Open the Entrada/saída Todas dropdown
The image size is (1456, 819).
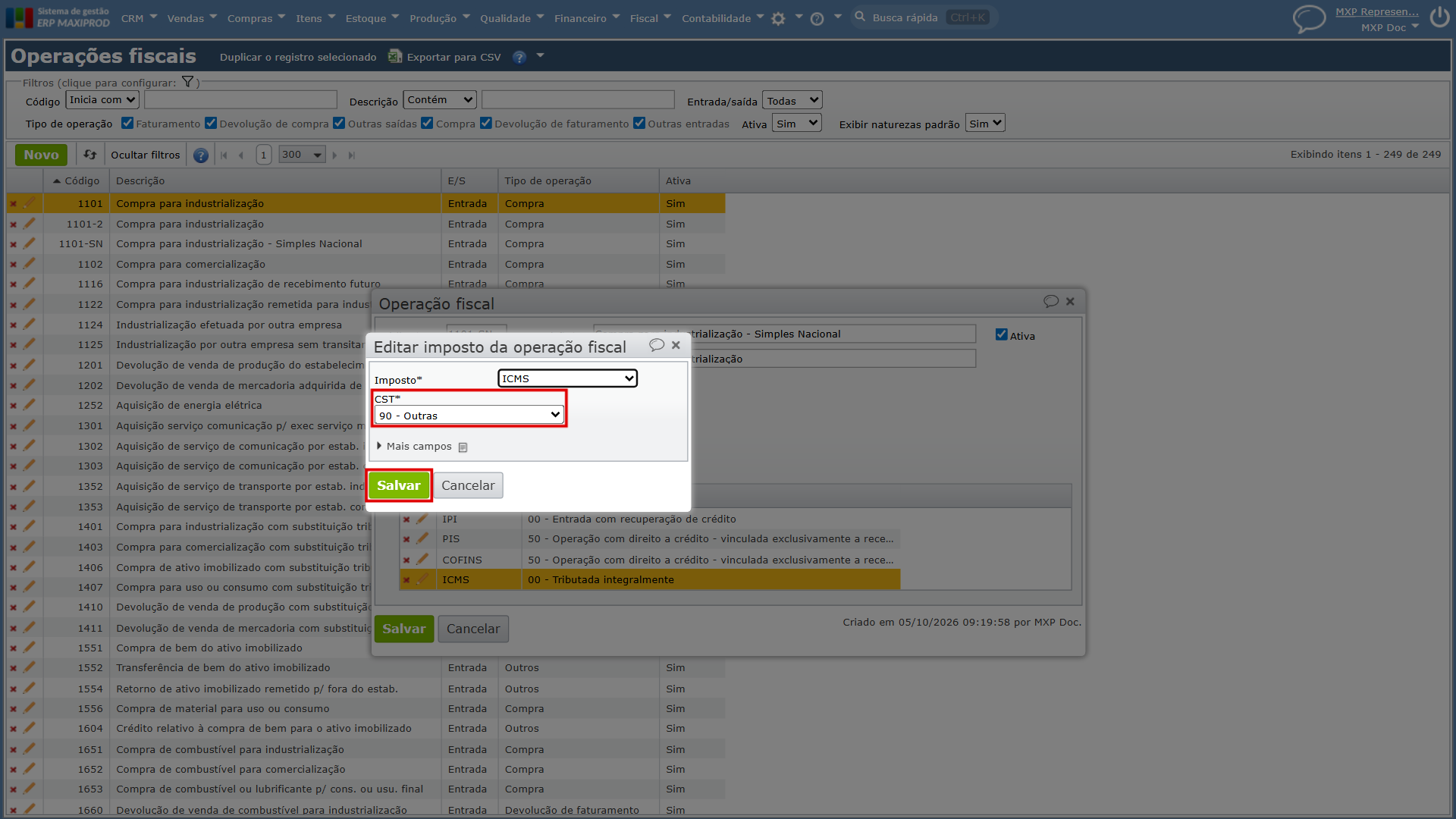792,101
